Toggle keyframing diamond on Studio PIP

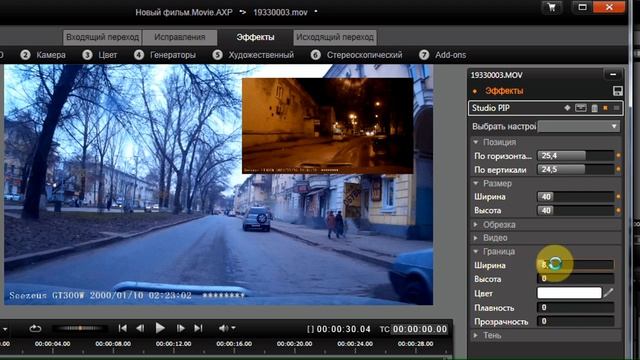pyautogui.click(x=567, y=108)
